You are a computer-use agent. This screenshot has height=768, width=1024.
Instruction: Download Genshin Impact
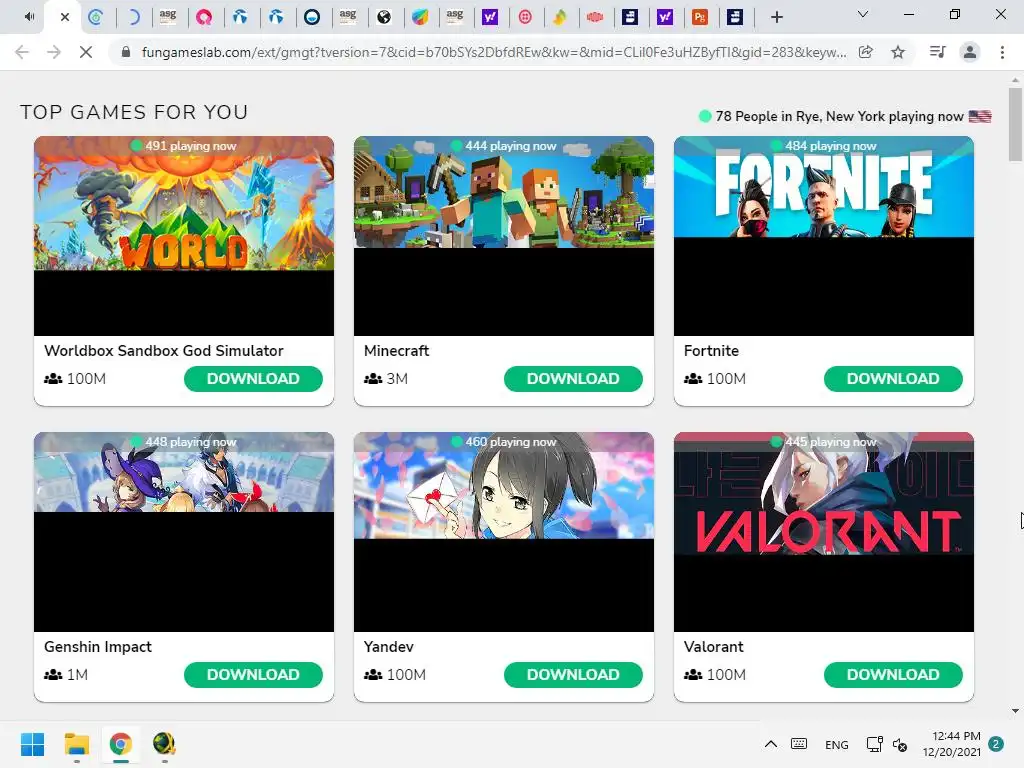[x=253, y=675]
